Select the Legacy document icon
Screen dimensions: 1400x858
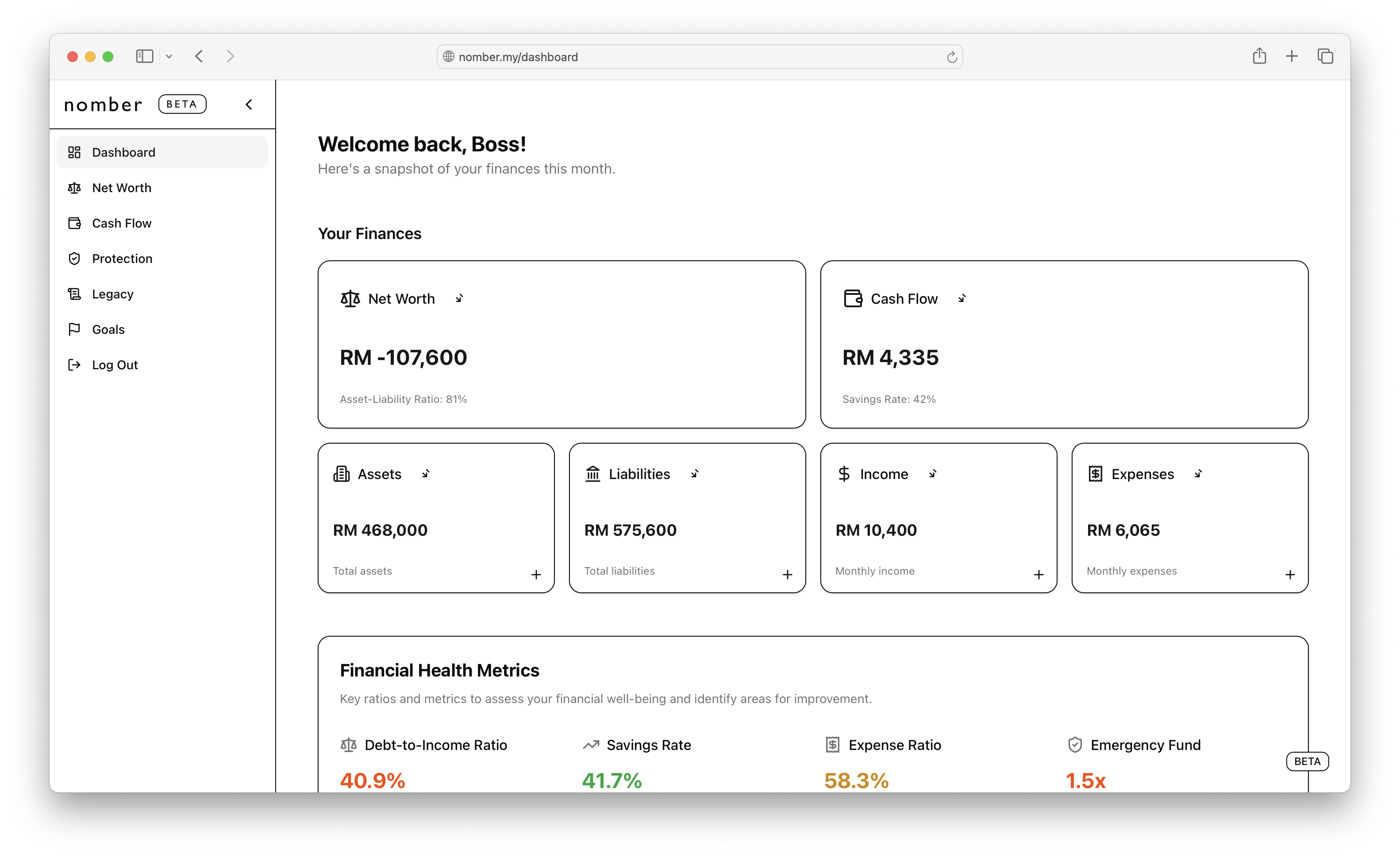74,294
